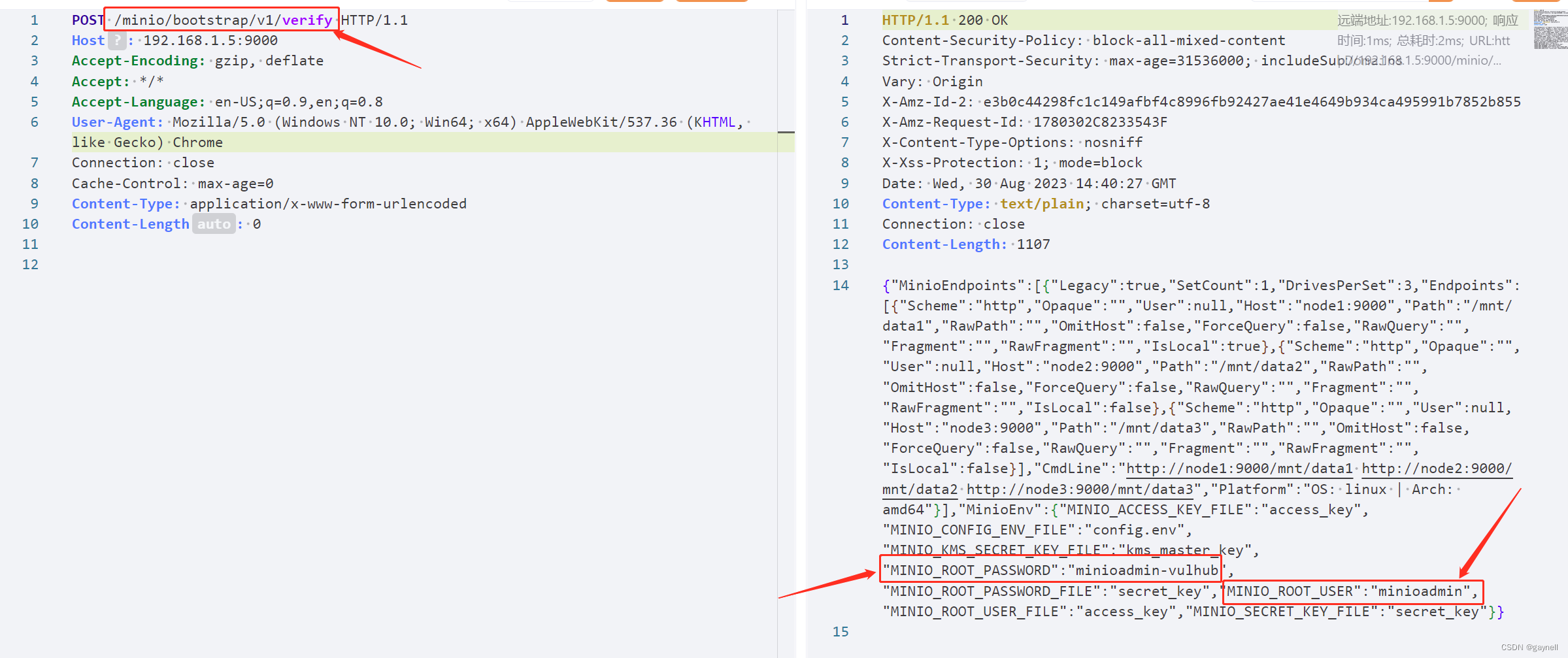Click the Content-Length auto badge

point(214,224)
